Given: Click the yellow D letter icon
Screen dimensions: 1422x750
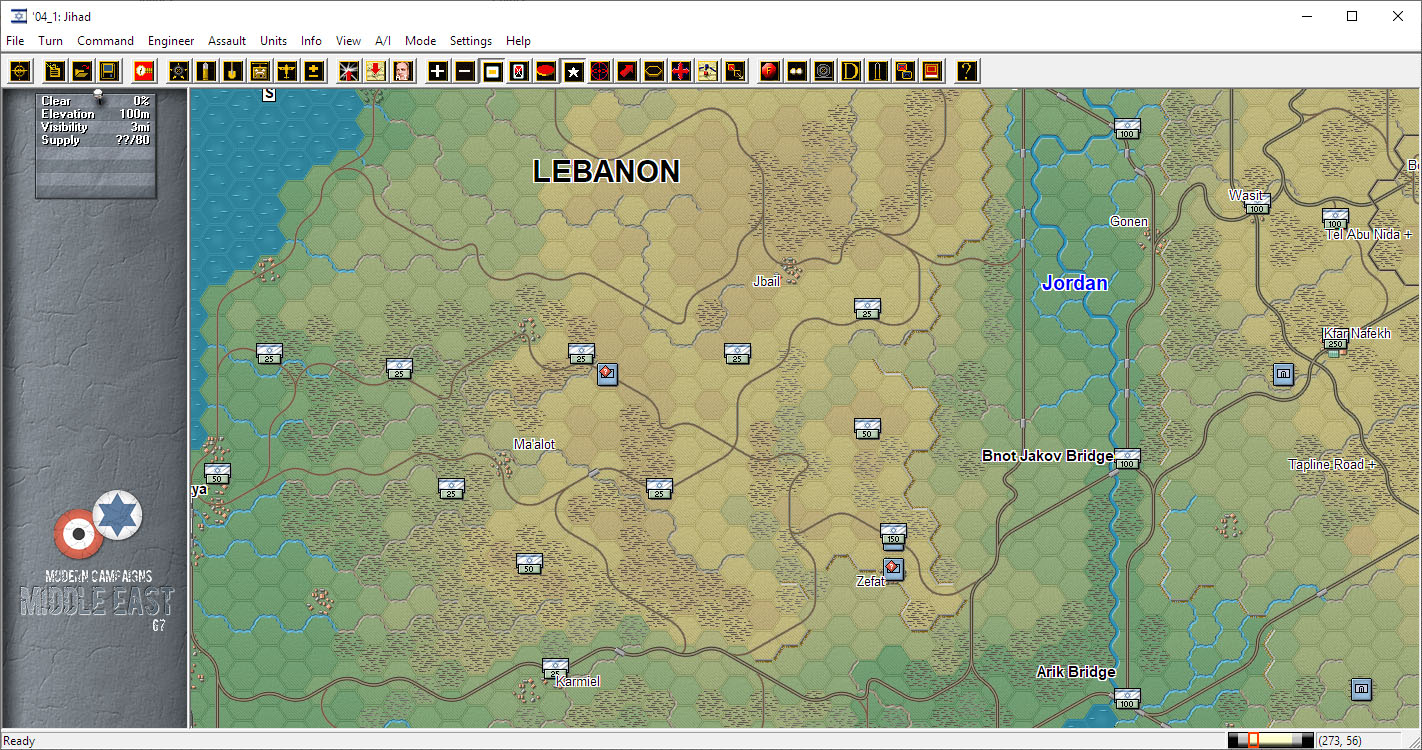Looking at the screenshot, I should pyautogui.click(x=851, y=71).
